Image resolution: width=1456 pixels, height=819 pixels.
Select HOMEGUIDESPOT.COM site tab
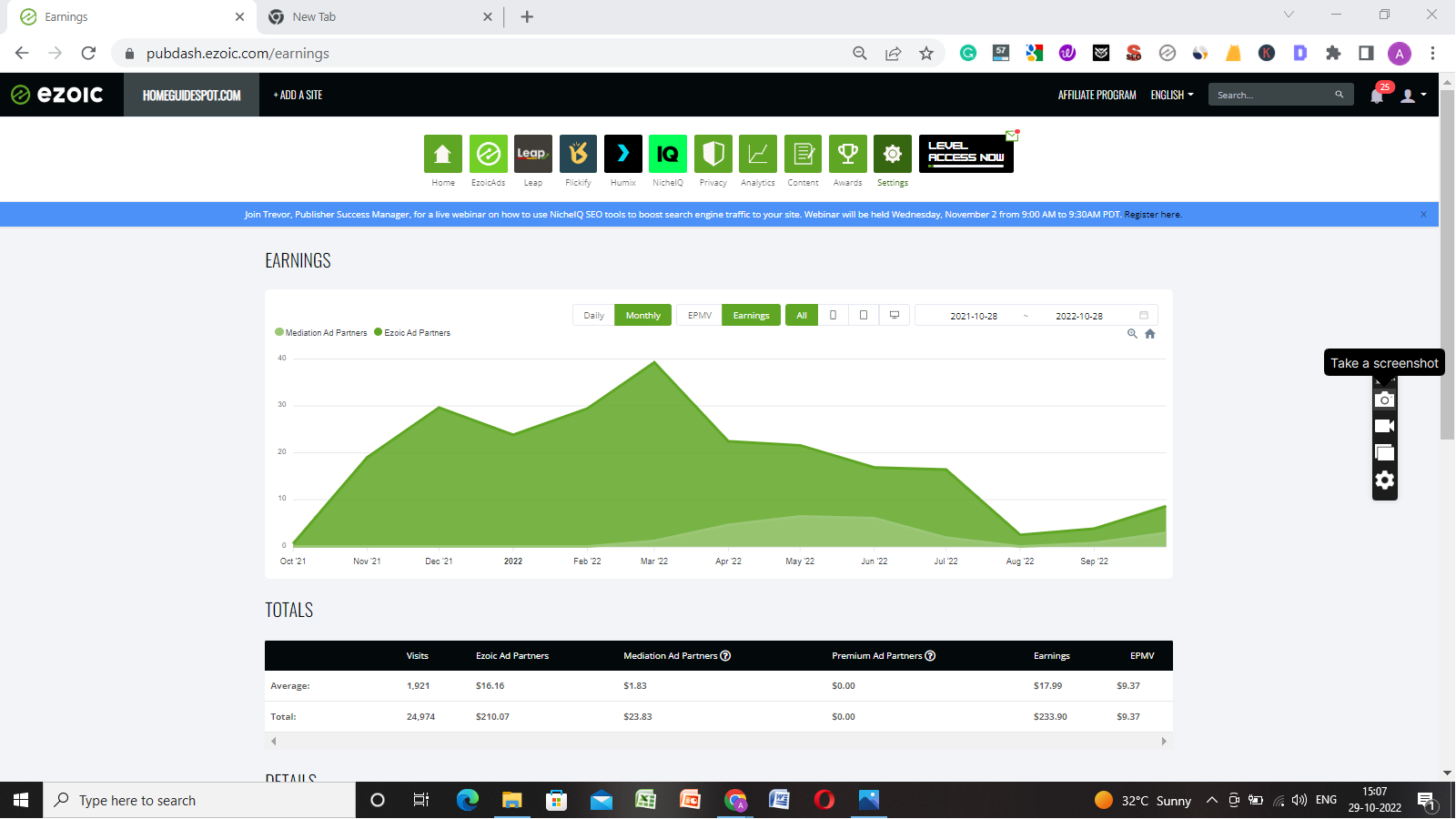click(x=192, y=95)
